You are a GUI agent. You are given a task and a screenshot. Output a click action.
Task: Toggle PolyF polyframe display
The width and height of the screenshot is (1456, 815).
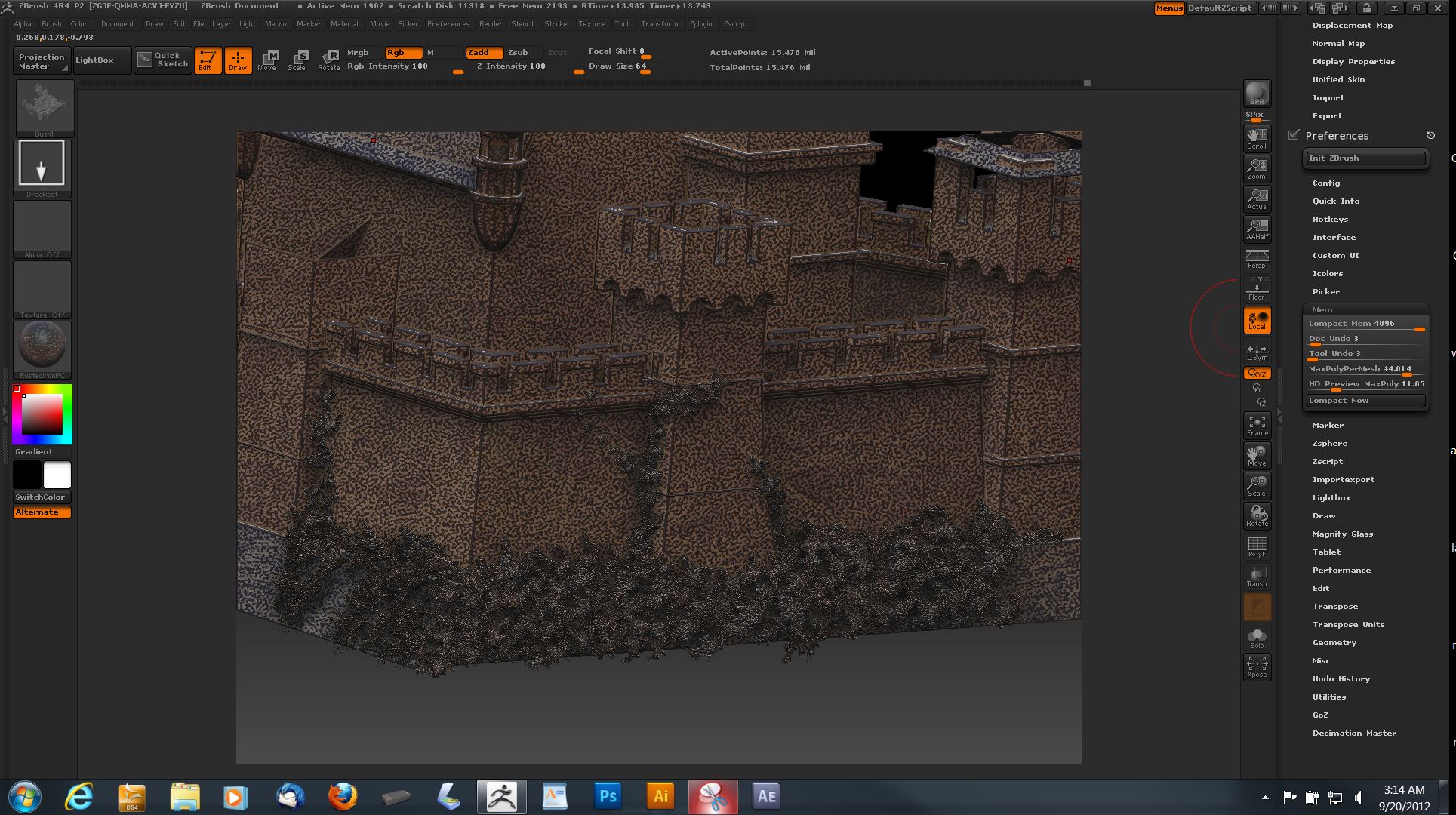[x=1257, y=546]
